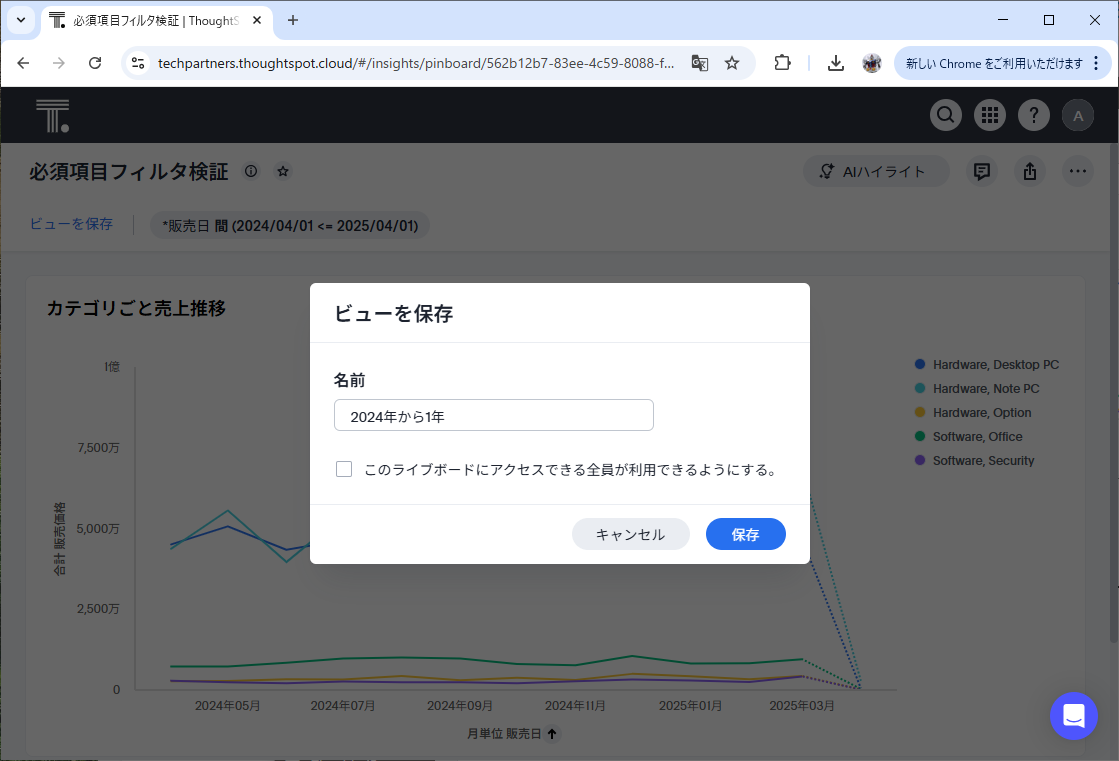Open the search magnifier icon
The height and width of the screenshot is (761, 1119).
[945, 116]
